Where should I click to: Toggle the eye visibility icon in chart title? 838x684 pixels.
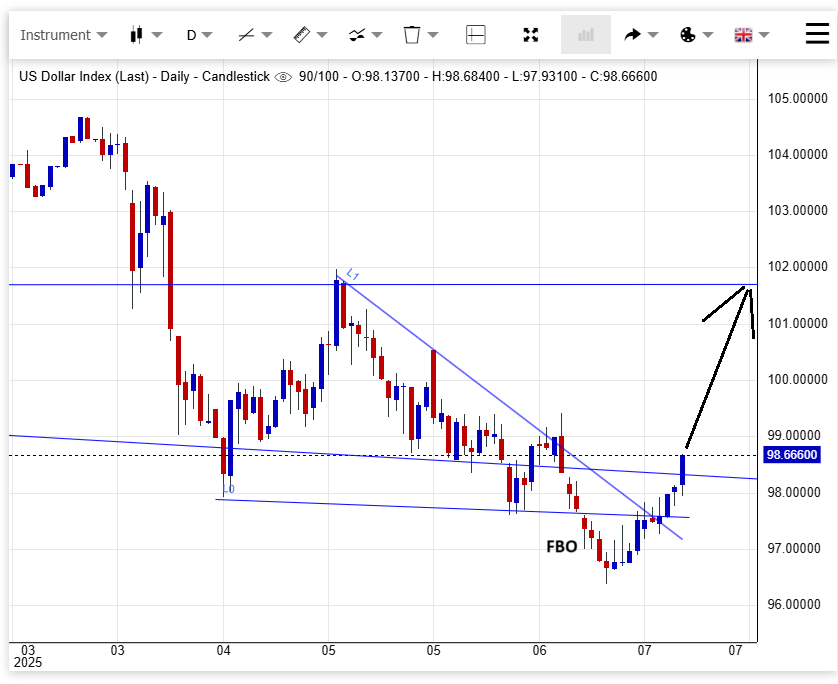pyautogui.click(x=283, y=76)
